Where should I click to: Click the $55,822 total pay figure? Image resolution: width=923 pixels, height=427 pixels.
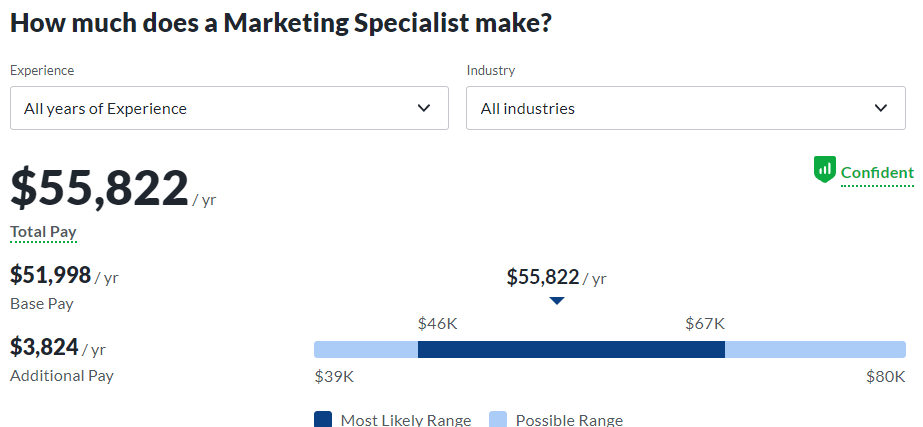click(x=99, y=188)
